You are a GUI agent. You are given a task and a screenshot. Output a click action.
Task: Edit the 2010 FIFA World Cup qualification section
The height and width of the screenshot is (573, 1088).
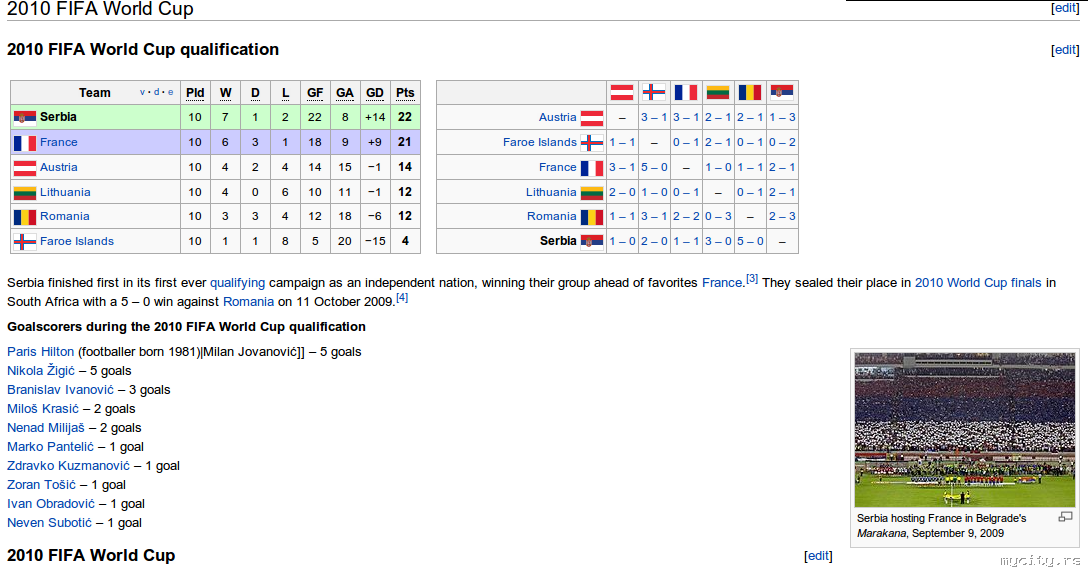click(x=1065, y=50)
